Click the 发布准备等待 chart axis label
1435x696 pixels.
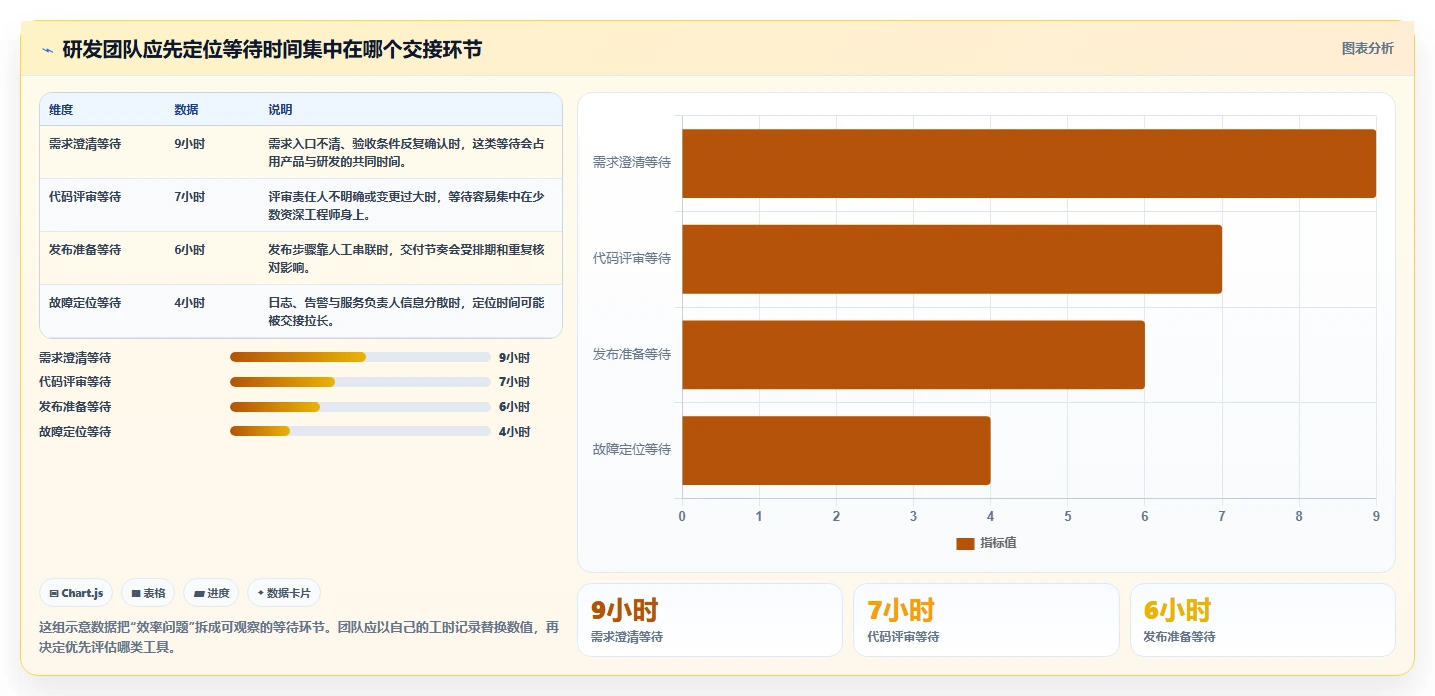point(632,354)
